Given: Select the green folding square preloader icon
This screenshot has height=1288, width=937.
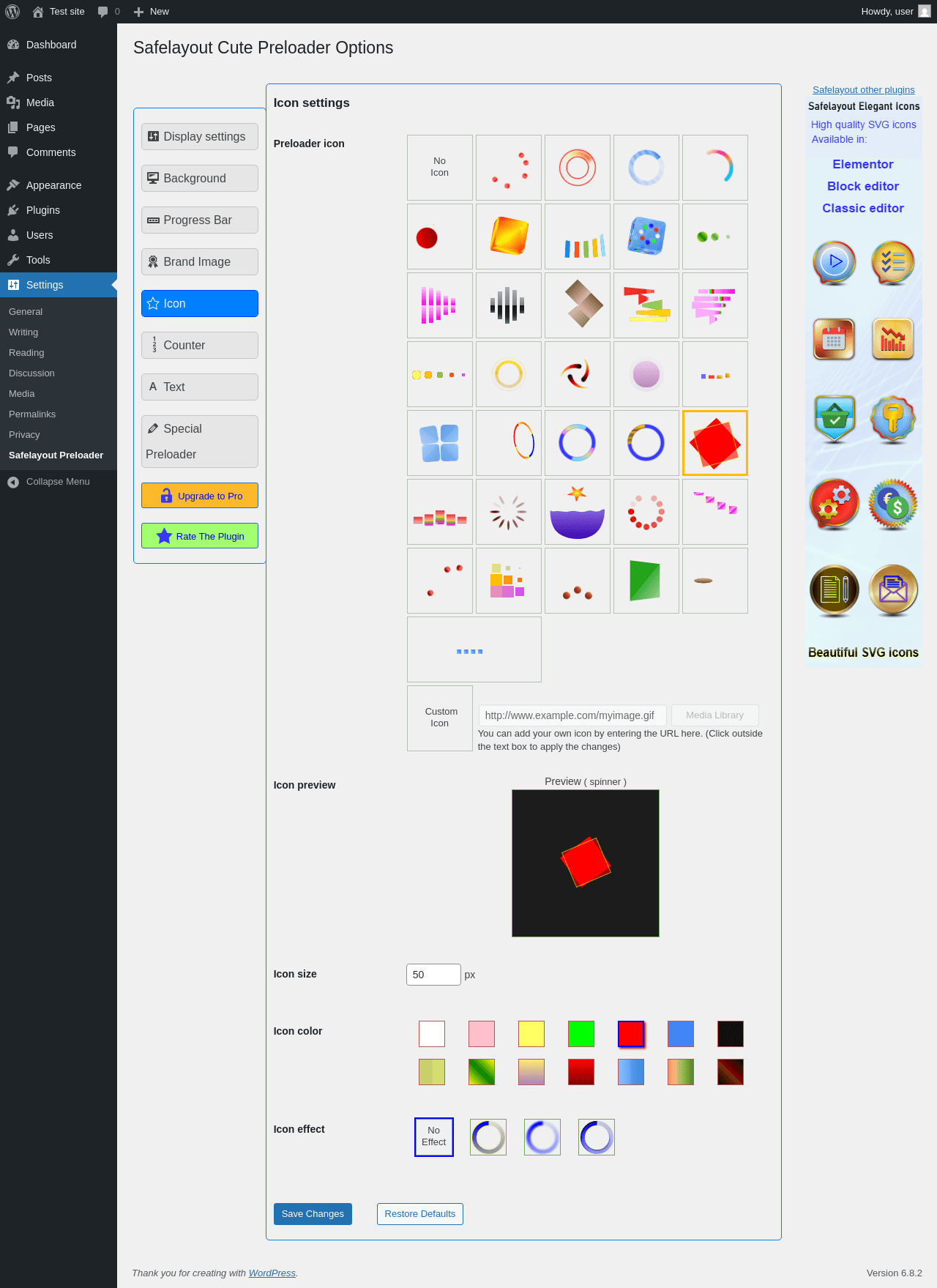Looking at the screenshot, I should [646, 581].
